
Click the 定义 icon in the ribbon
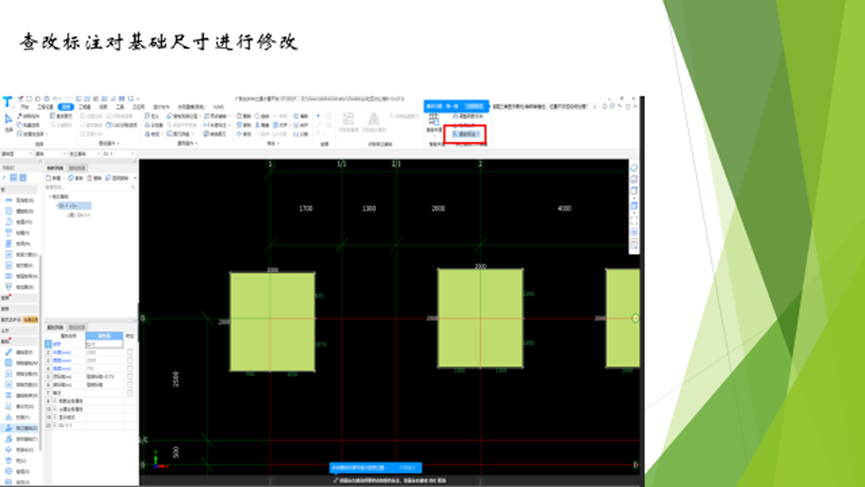152,116
